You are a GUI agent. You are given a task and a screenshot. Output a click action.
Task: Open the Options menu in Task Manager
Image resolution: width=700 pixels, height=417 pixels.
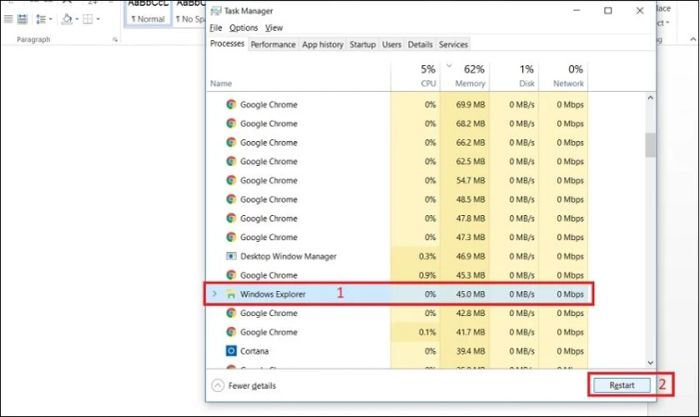click(243, 28)
